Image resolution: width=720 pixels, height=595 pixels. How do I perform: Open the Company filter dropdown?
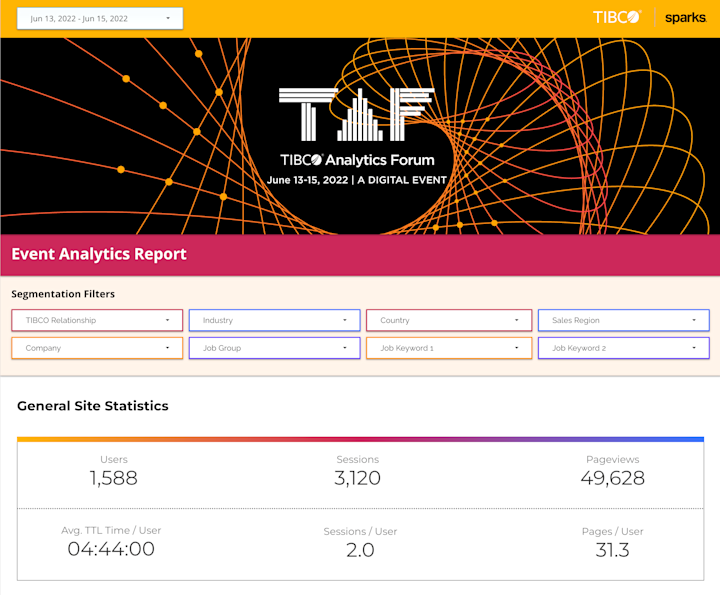point(97,348)
